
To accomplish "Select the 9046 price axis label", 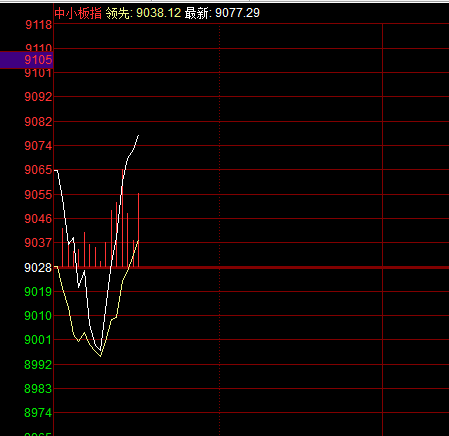I will [x=38, y=219].
